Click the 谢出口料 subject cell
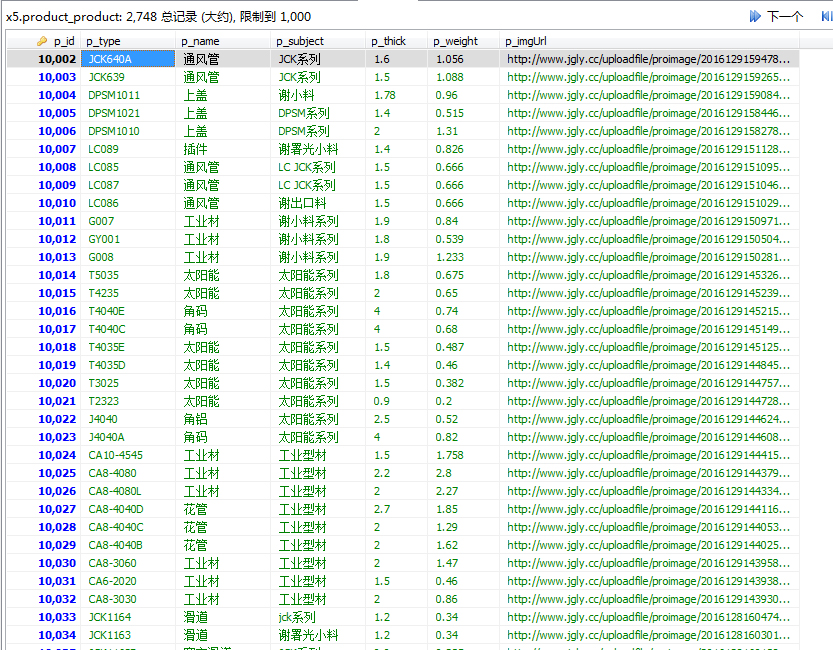Screen dimensions: 833x650 tap(318, 203)
